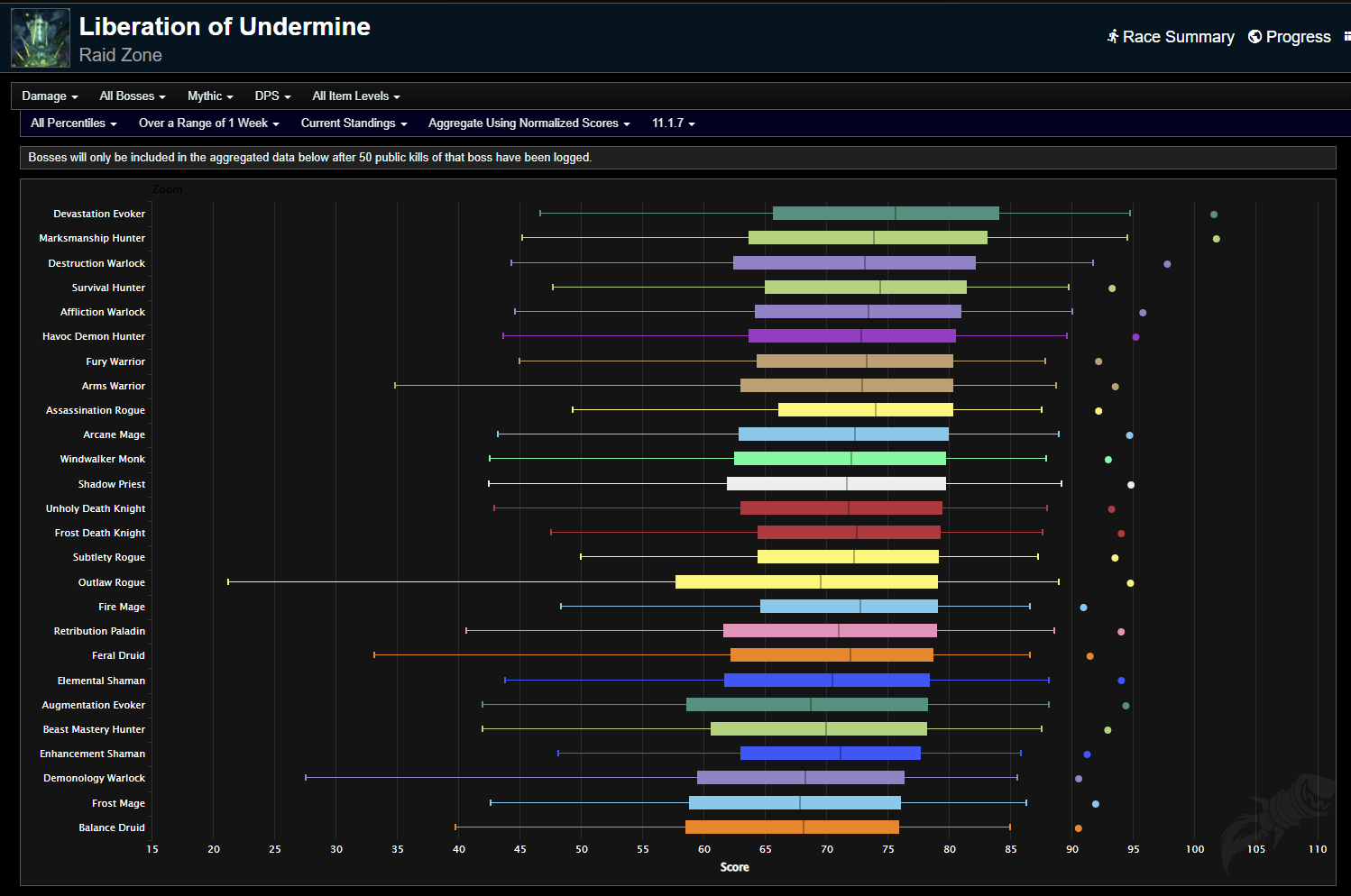Image resolution: width=1351 pixels, height=896 pixels.
Task: Open the DPS role menu
Action: [x=272, y=96]
